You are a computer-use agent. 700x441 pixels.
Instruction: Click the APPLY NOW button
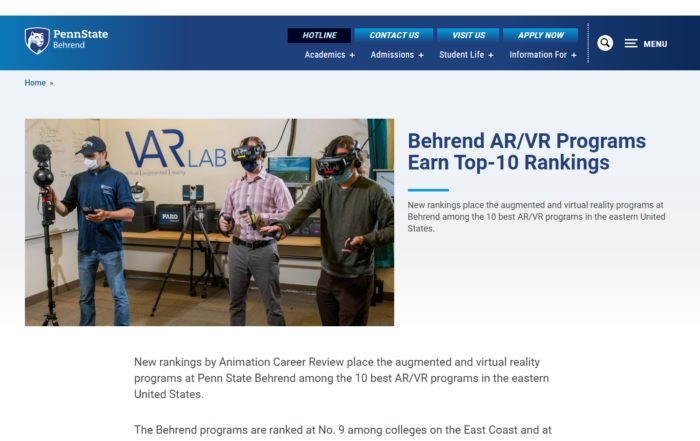click(x=541, y=35)
